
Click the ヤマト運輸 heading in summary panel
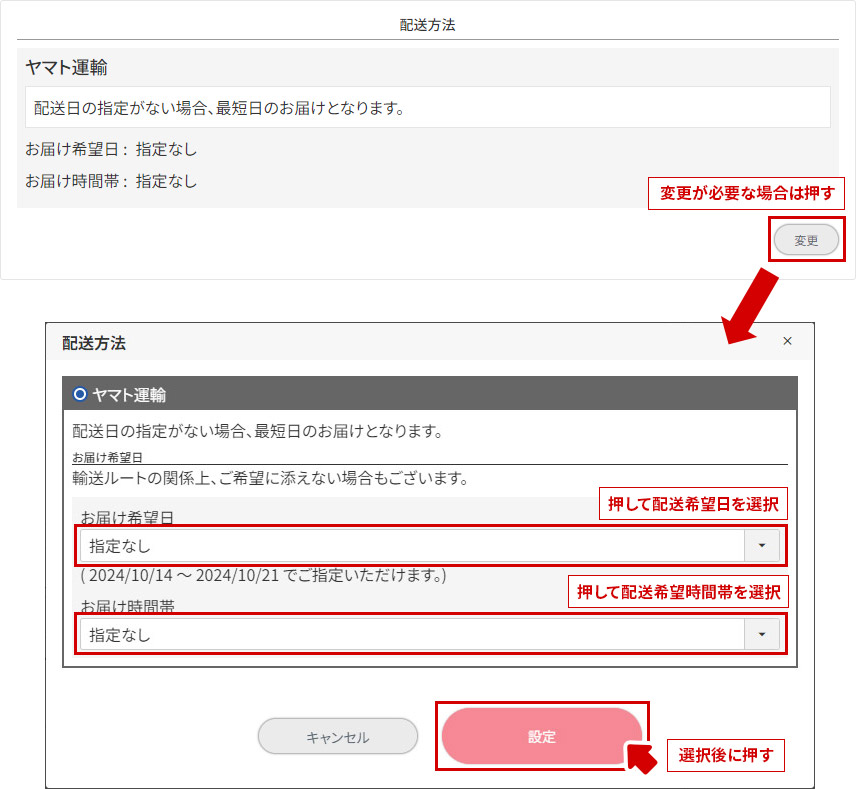pos(67,69)
